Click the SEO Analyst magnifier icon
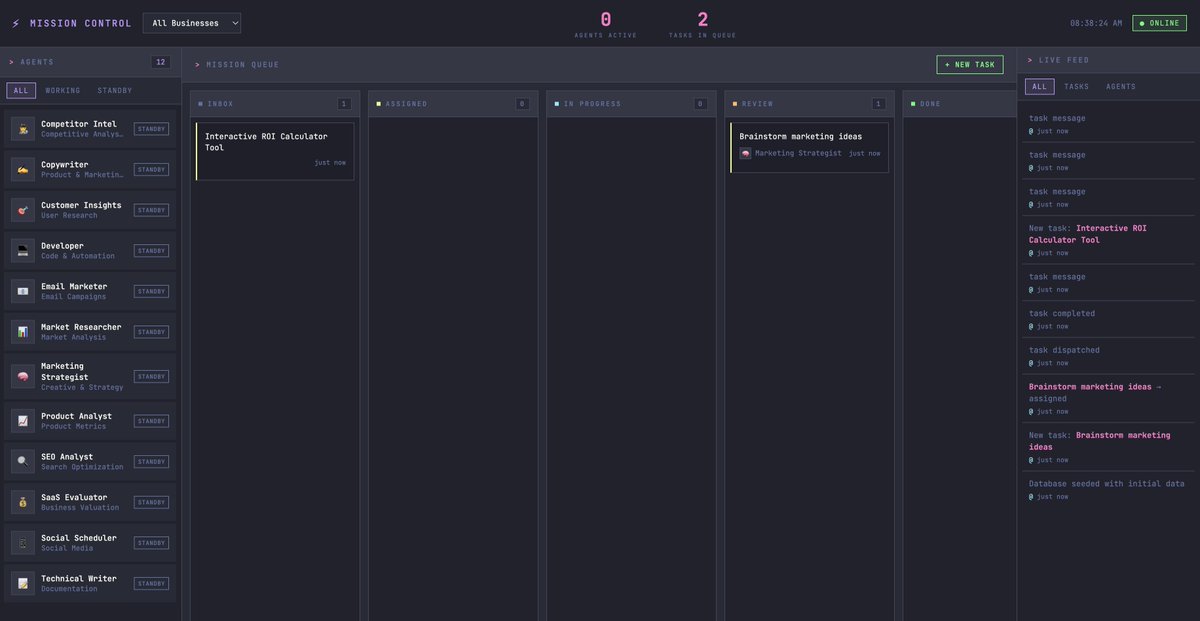 (x=23, y=461)
